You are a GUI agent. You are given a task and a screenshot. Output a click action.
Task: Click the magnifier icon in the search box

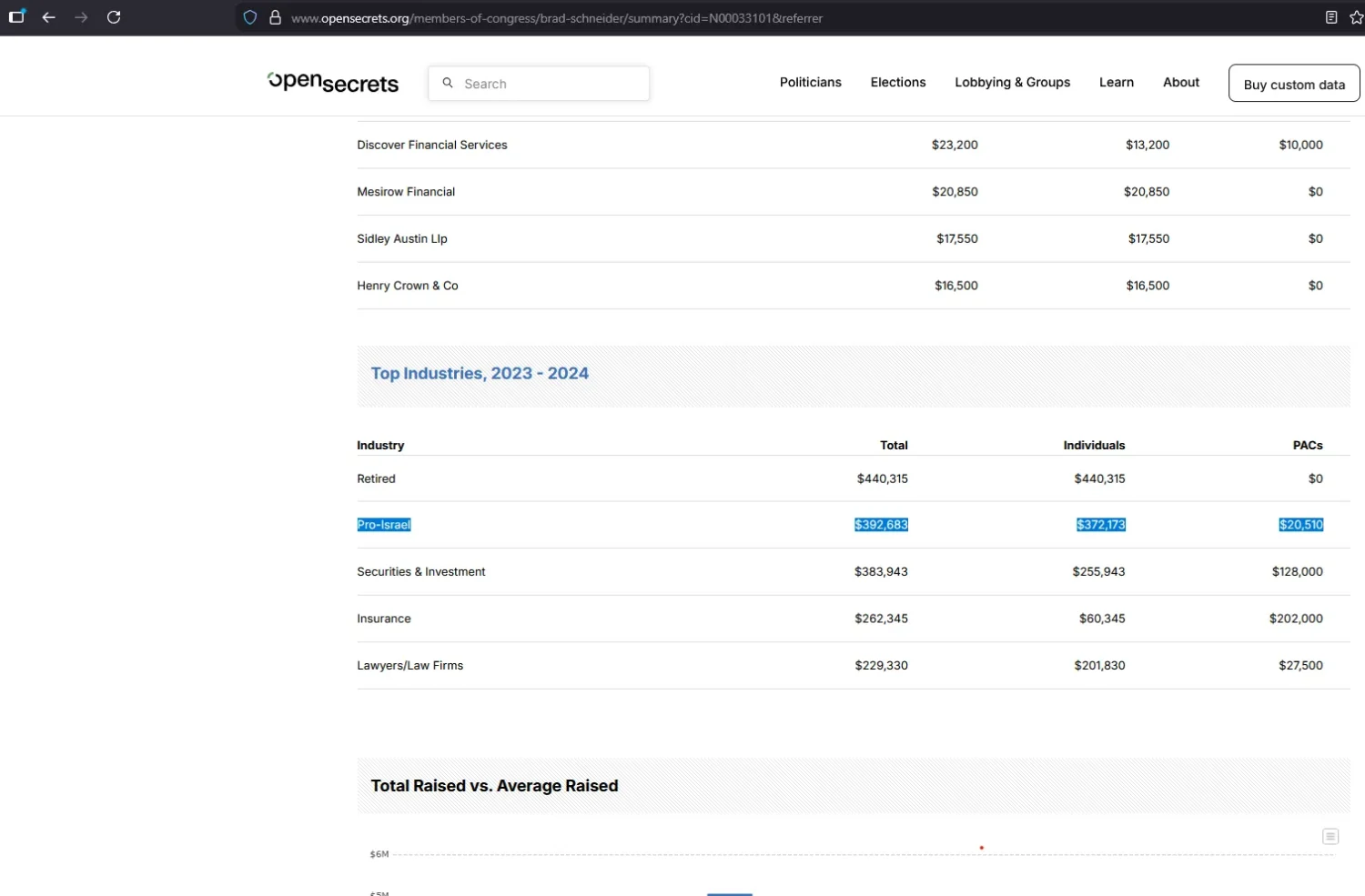448,83
